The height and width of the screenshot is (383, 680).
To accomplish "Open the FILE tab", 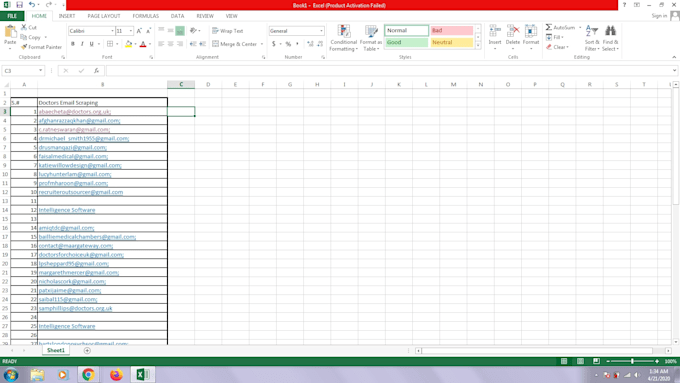I will [x=12, y=16].
